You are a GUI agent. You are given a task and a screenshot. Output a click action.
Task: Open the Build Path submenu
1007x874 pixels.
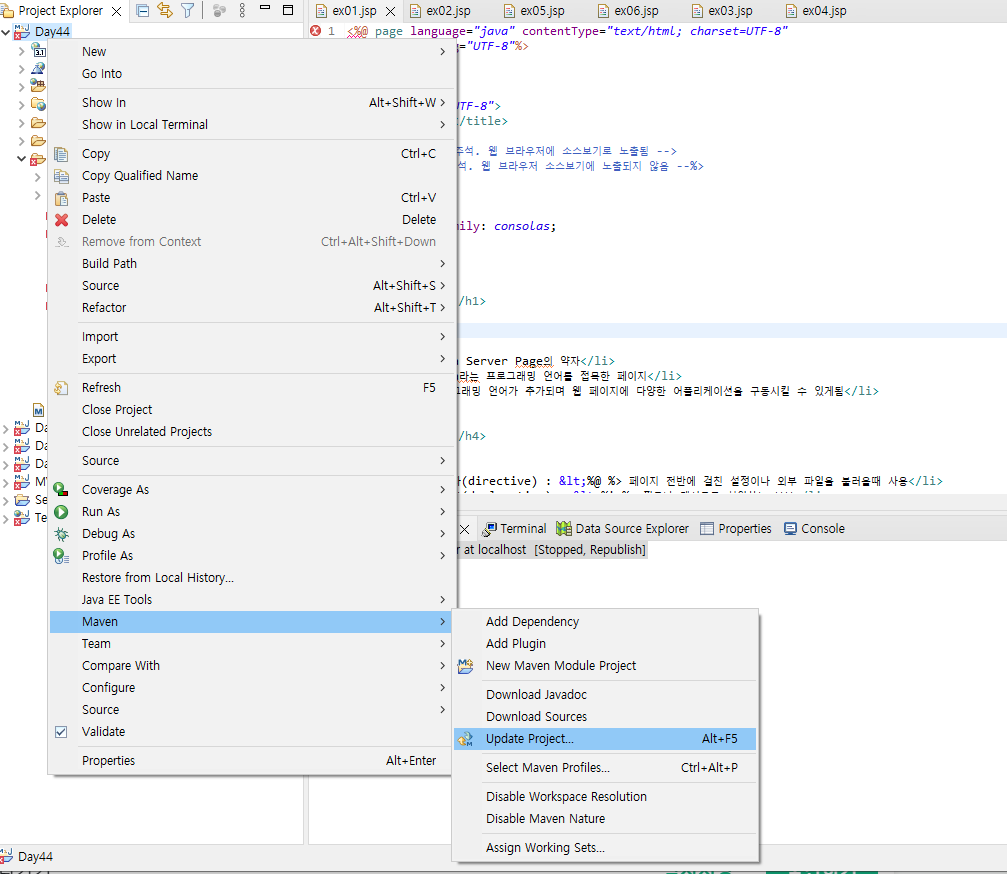(x=252, y=264)
